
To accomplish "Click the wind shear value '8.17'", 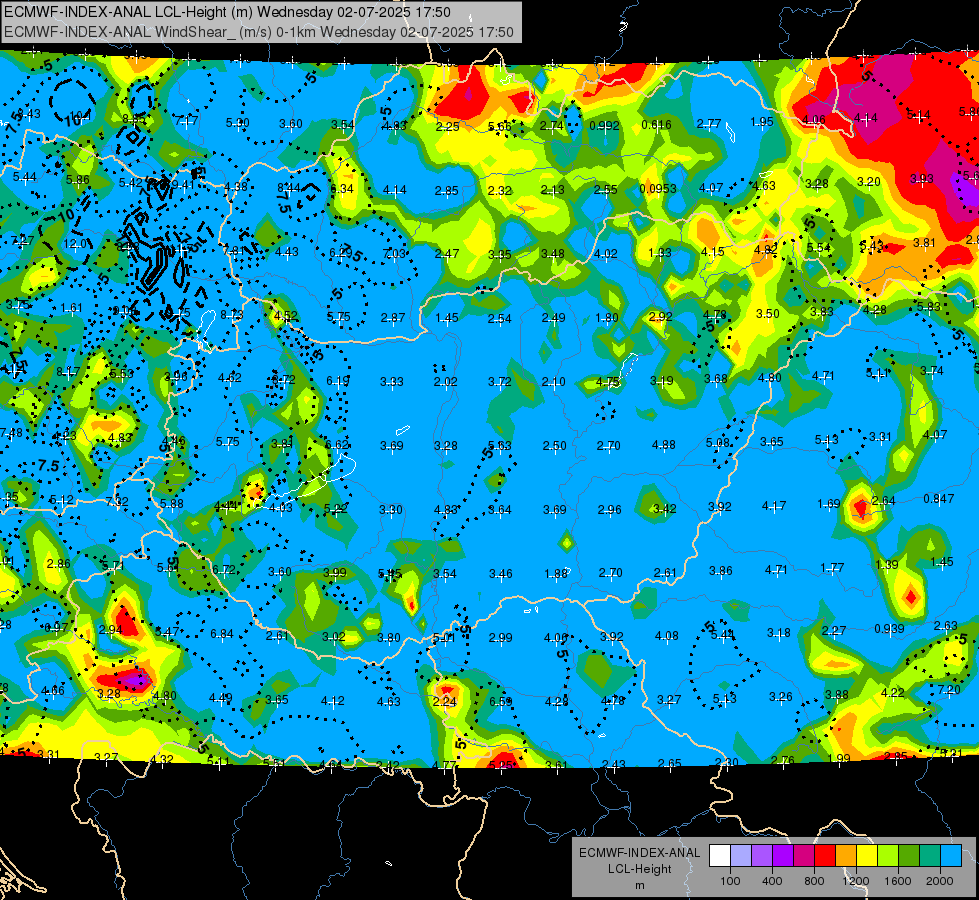I will [x=67, y=372].
